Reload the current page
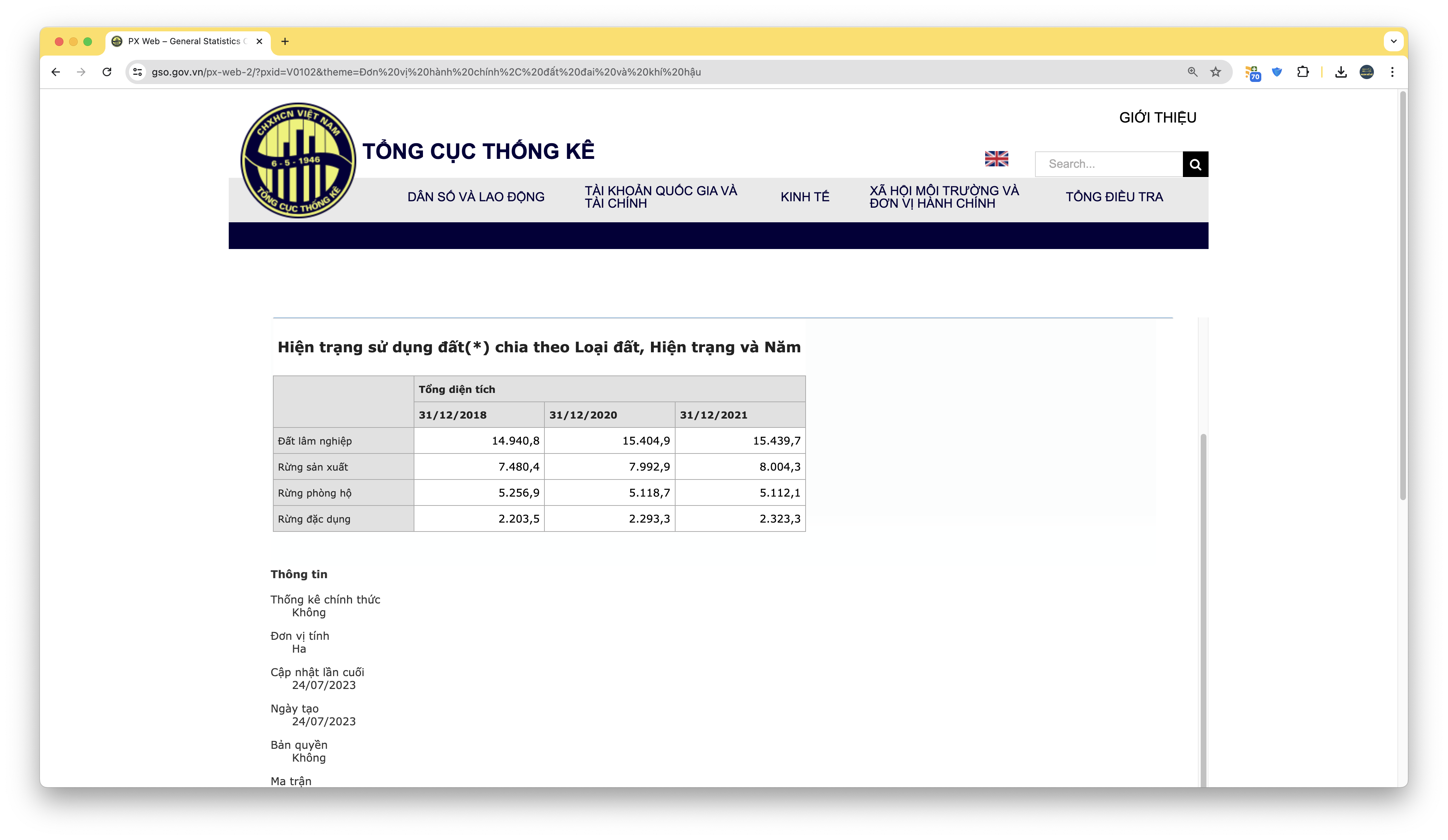The width and height of the screenshot is (1448, 840). [x=107, y=72]
